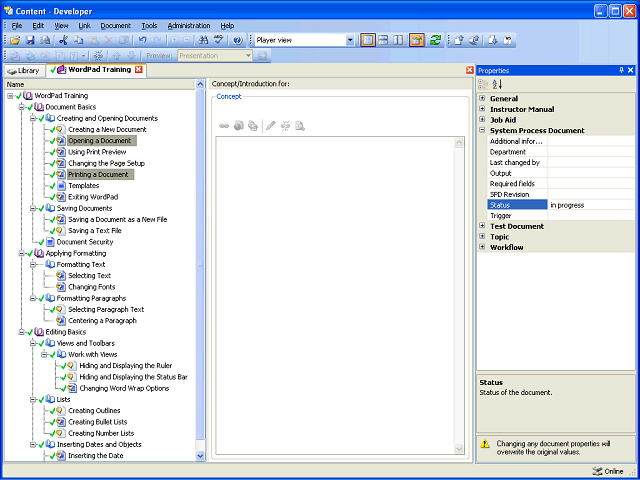The height and width of the screenshot is (480, 640).
Task: Expand the General property group
Action: click(482, 98)
